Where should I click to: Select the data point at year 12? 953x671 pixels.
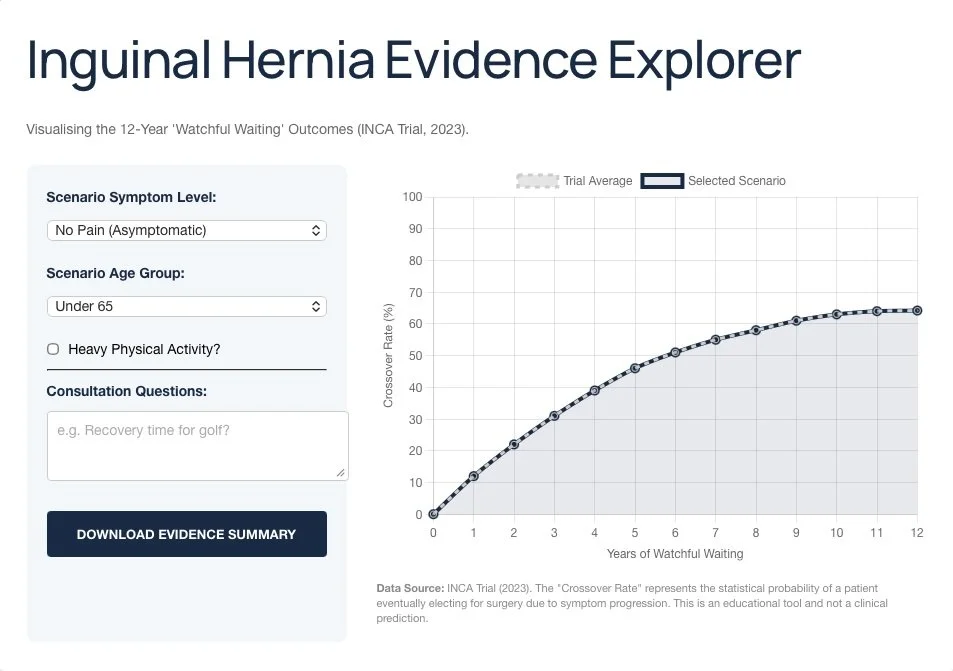click(917, 310)
